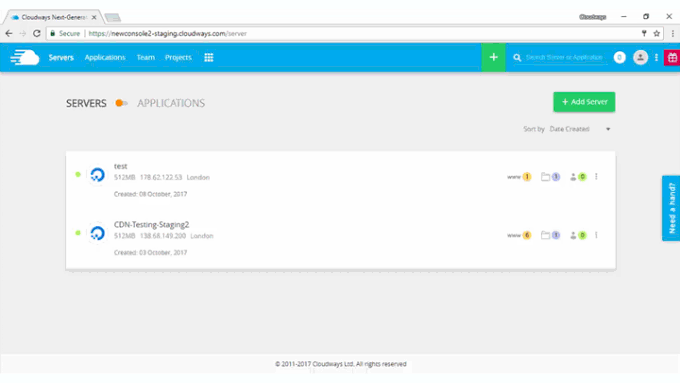
Task: Open options dots for test server
Action: [x=596, y=177]
